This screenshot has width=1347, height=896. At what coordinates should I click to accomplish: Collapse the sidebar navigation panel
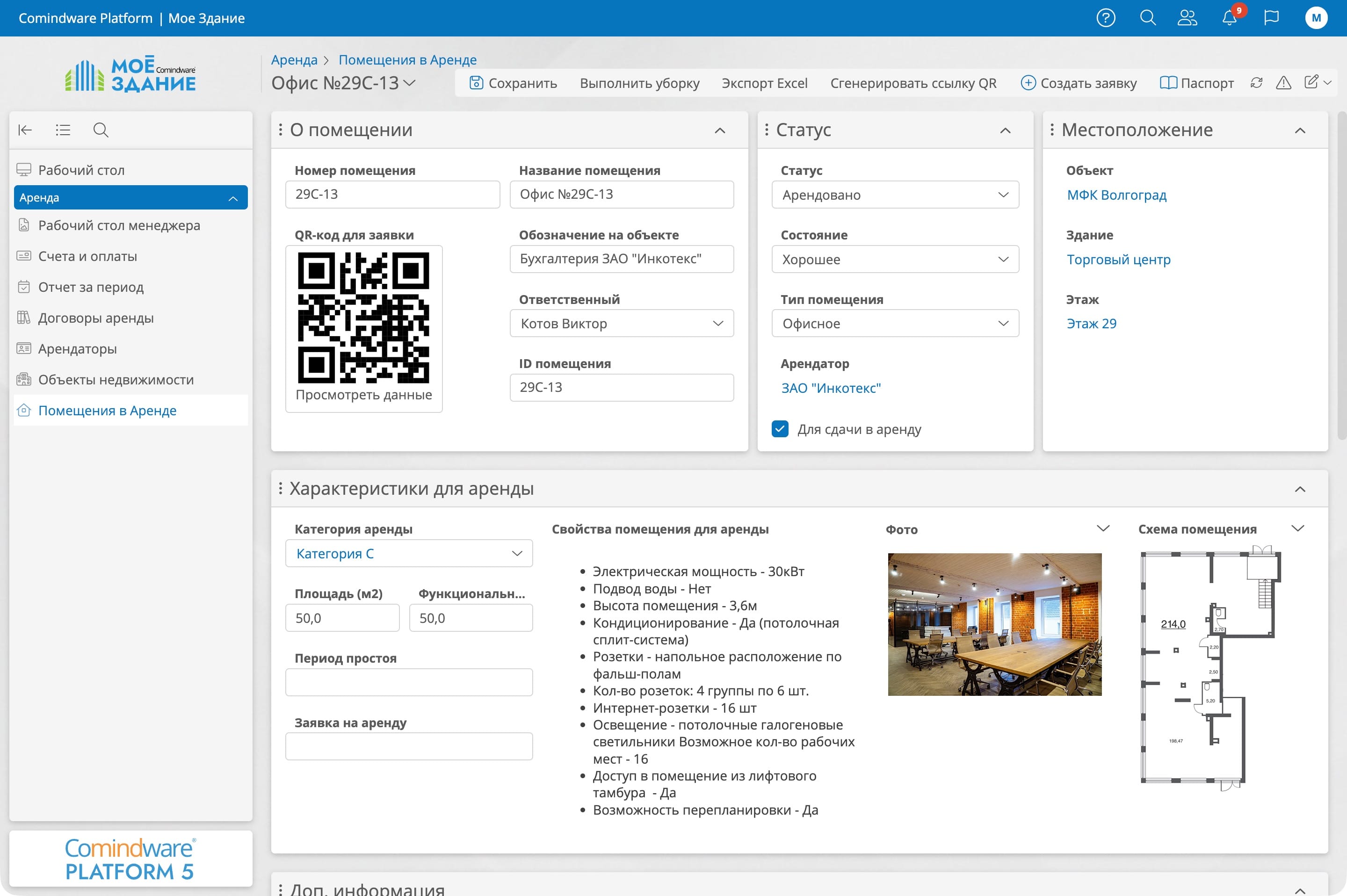(25, 130)
